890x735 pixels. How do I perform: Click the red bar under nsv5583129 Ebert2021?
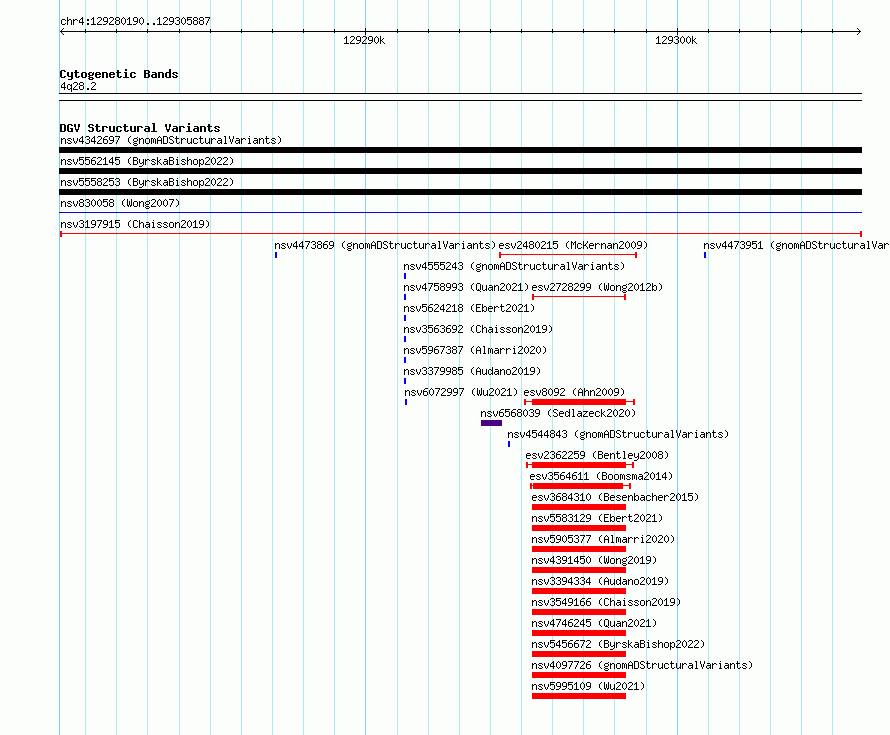pos(579,528)
